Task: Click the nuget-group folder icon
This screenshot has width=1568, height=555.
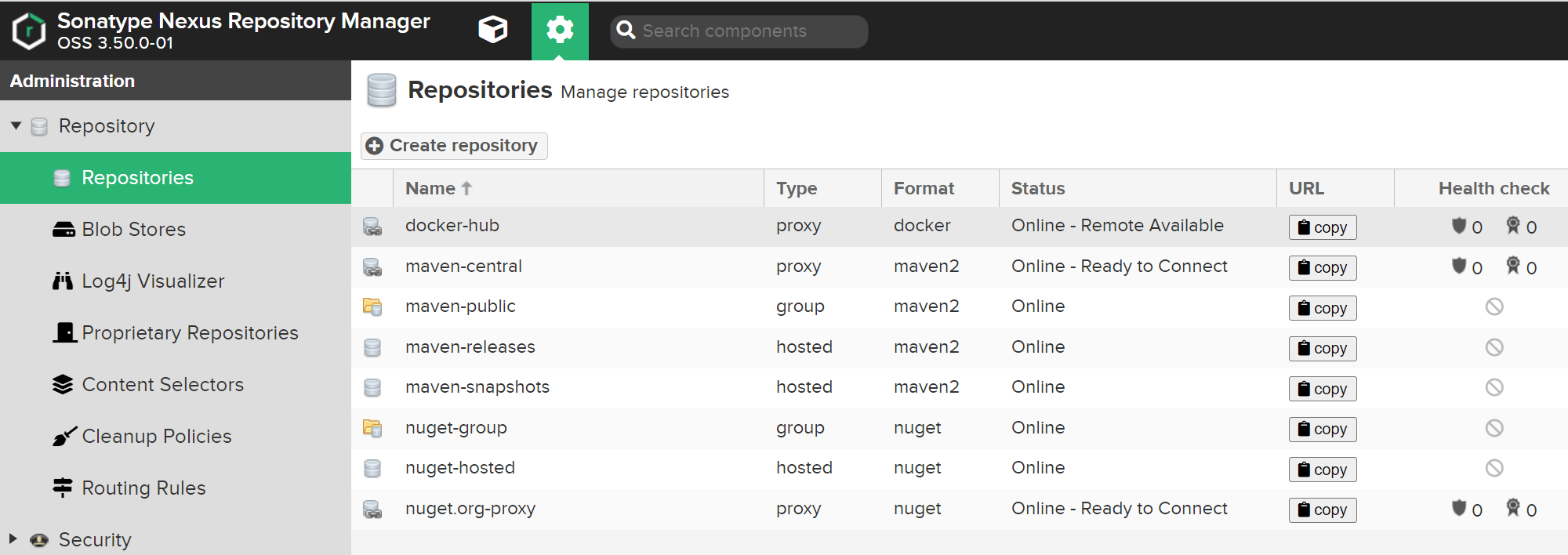Action: (372, 428)
